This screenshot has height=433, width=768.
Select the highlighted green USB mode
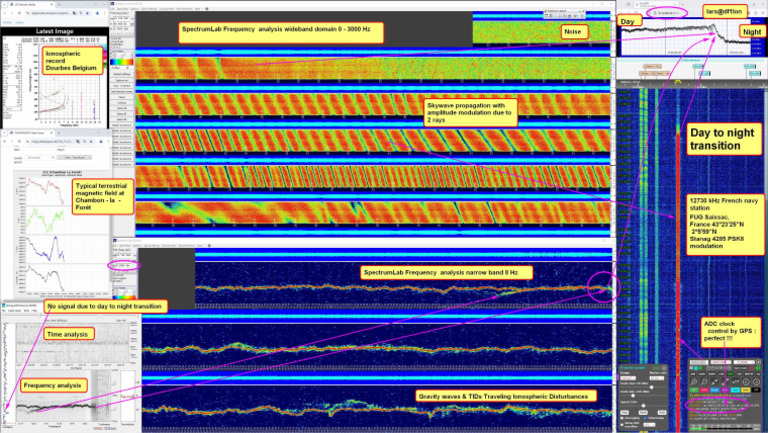click(730, 374)
